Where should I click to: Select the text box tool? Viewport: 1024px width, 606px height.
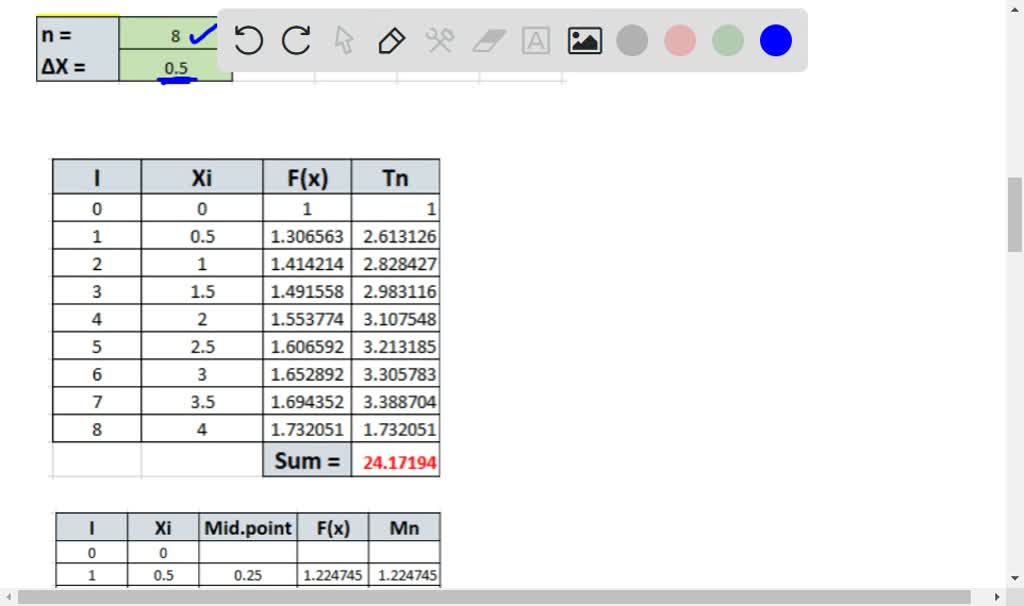(536, 40)
